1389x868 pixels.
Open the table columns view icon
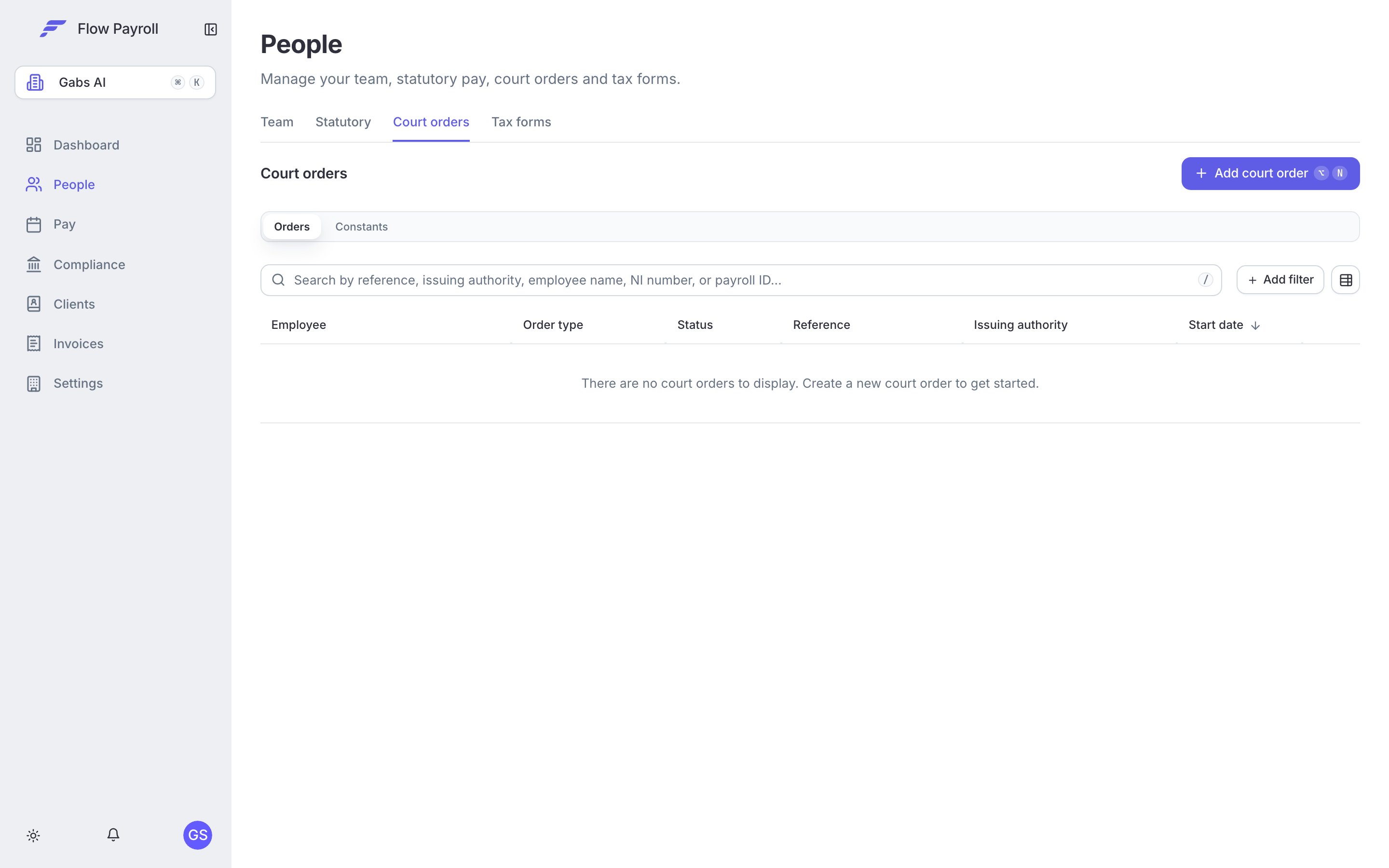[1346, 280]
